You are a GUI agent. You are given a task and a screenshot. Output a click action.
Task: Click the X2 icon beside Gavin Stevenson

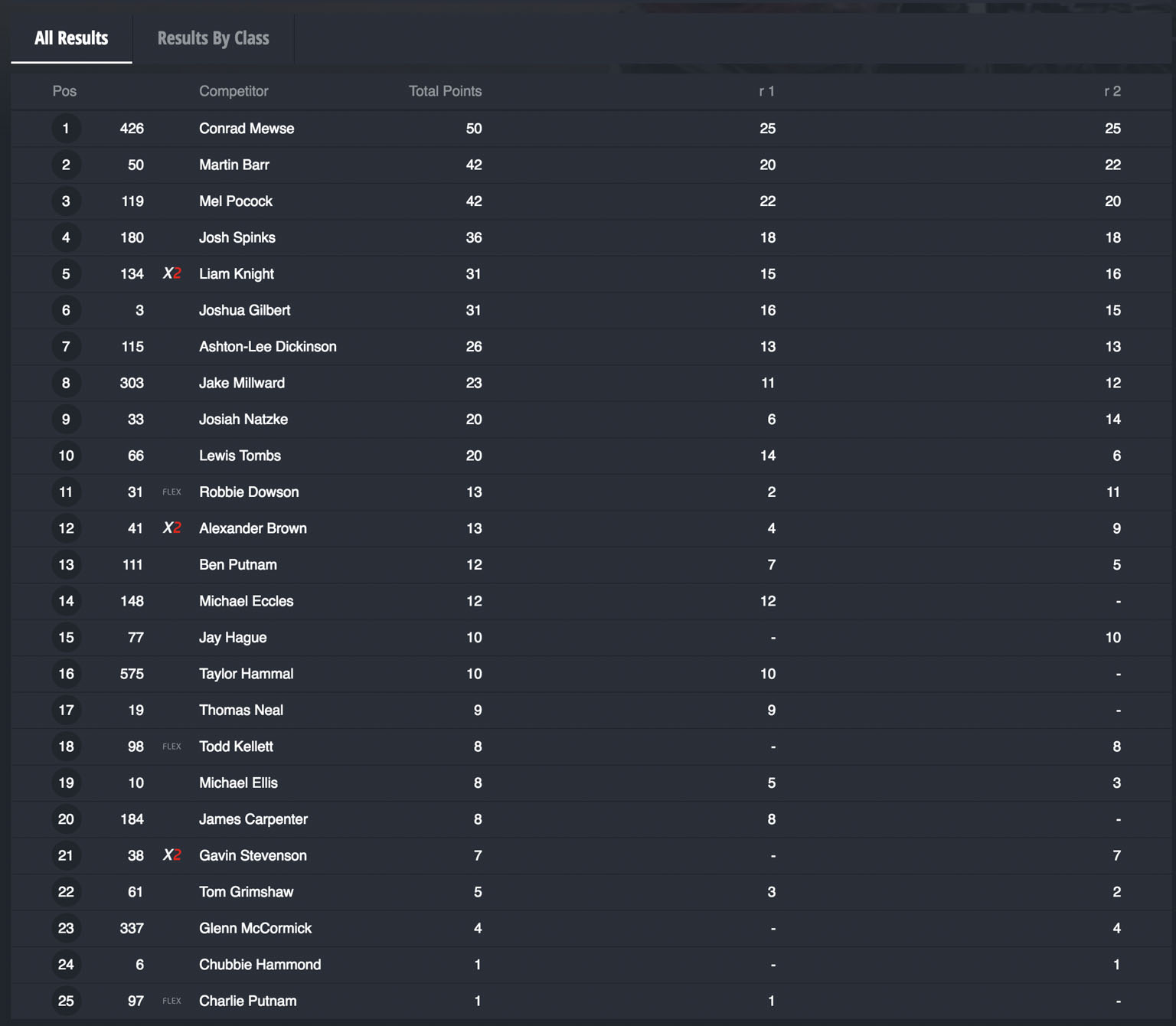[172, 855]
